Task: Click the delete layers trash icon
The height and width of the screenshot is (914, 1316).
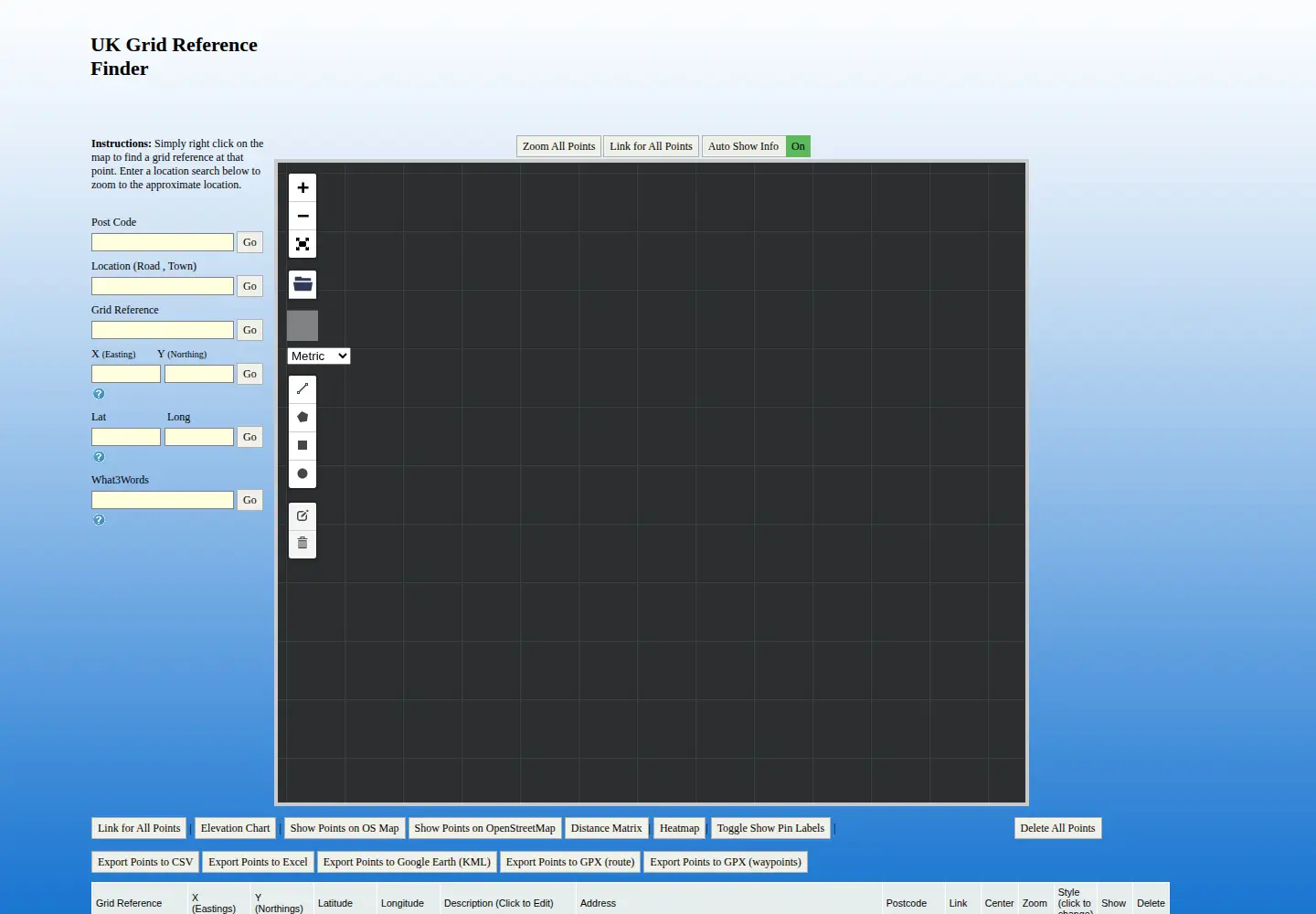Action: 302,544
